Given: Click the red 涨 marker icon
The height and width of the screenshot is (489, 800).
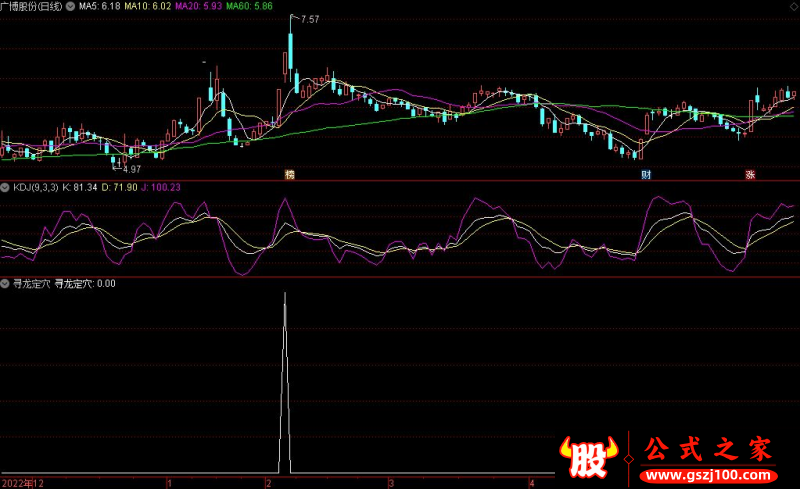Looking at the screenshot, I should click(749, 174).
